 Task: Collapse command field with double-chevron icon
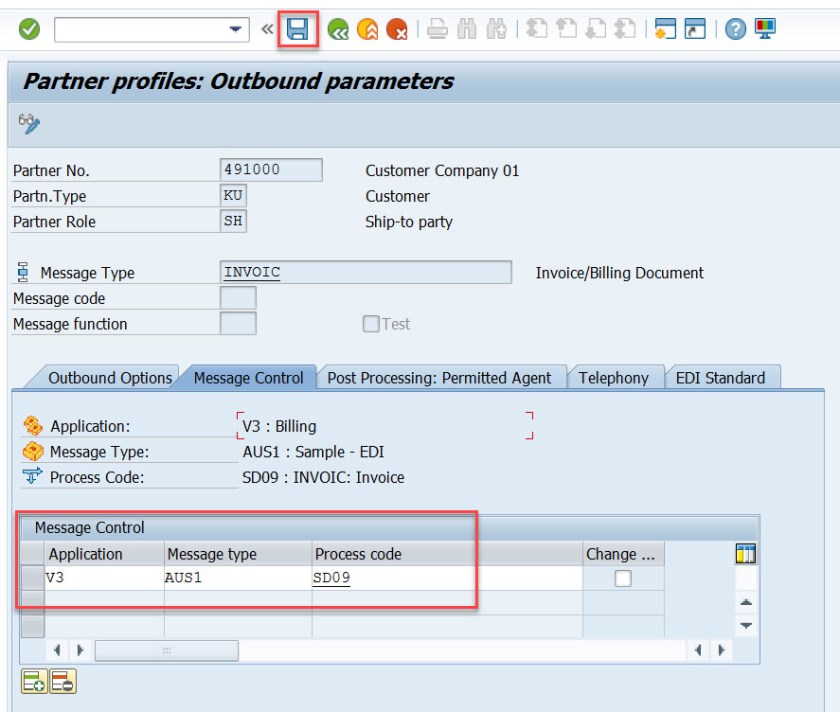[x=267, y=29]
